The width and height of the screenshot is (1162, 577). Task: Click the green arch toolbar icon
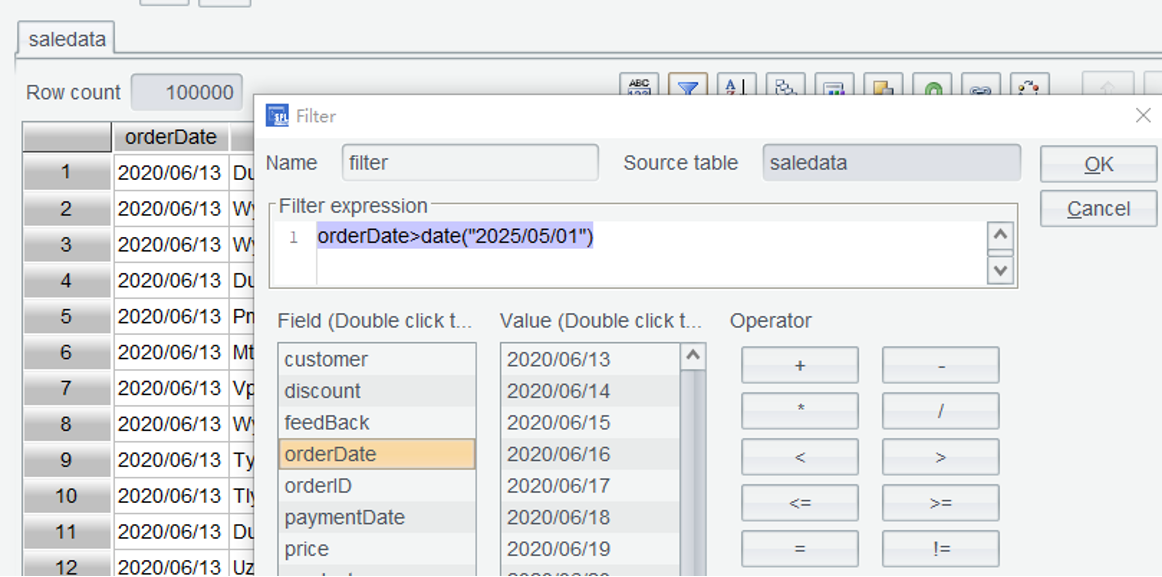click(x=932, y=88)
